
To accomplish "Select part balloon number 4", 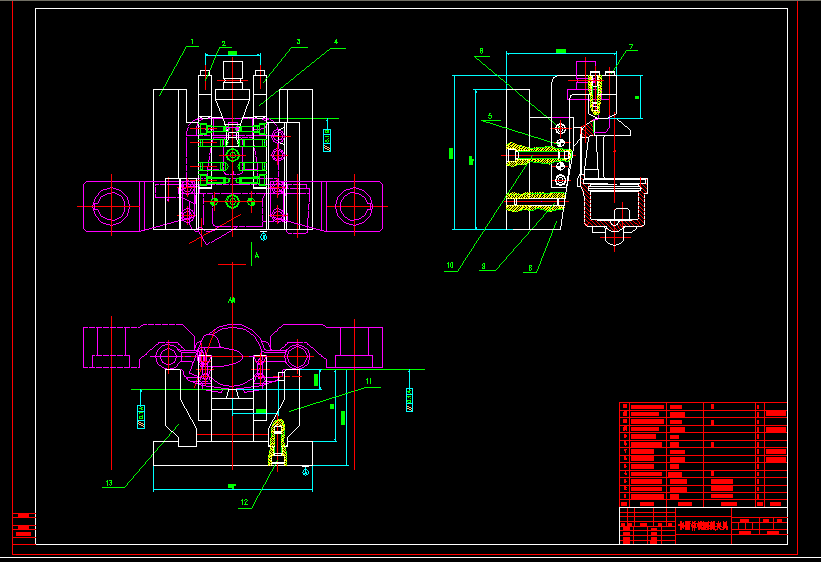I will pyautogui.click(x=336, y=42).
